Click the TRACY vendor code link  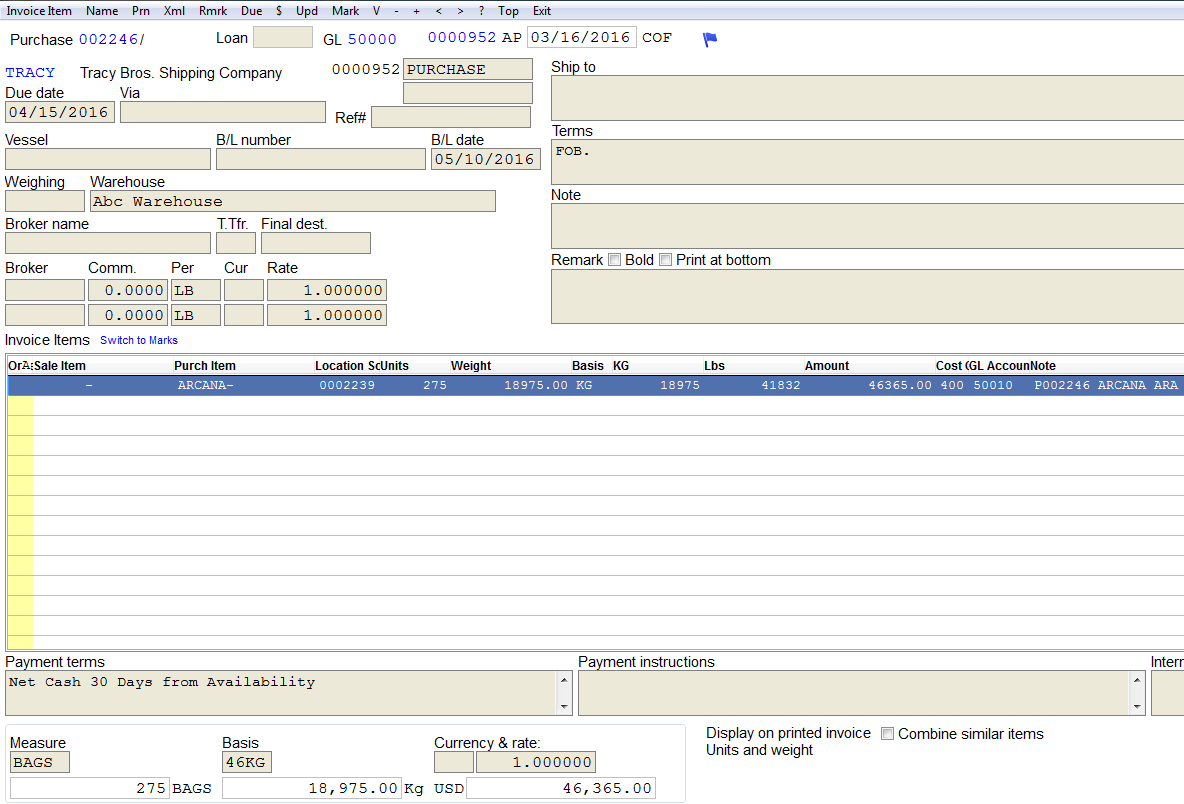(30, 72)
